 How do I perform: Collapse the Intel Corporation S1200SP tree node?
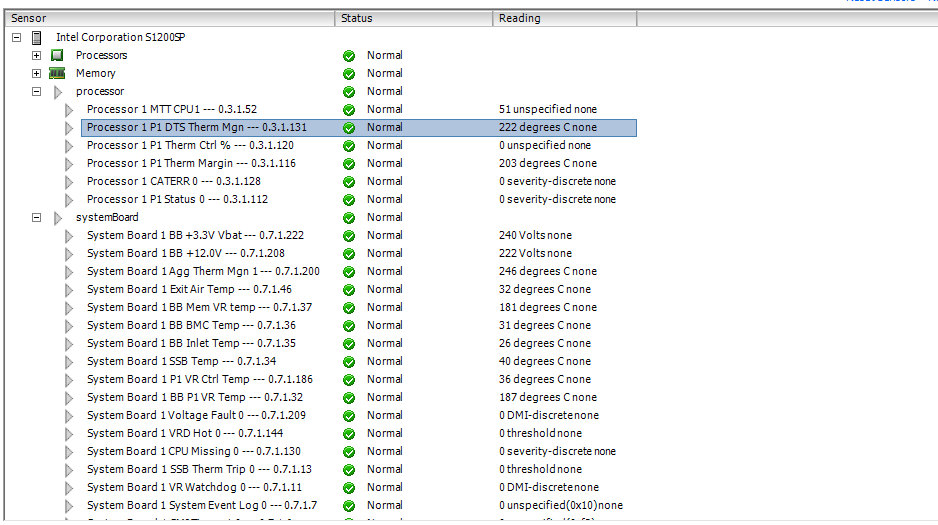pos(17,38)
